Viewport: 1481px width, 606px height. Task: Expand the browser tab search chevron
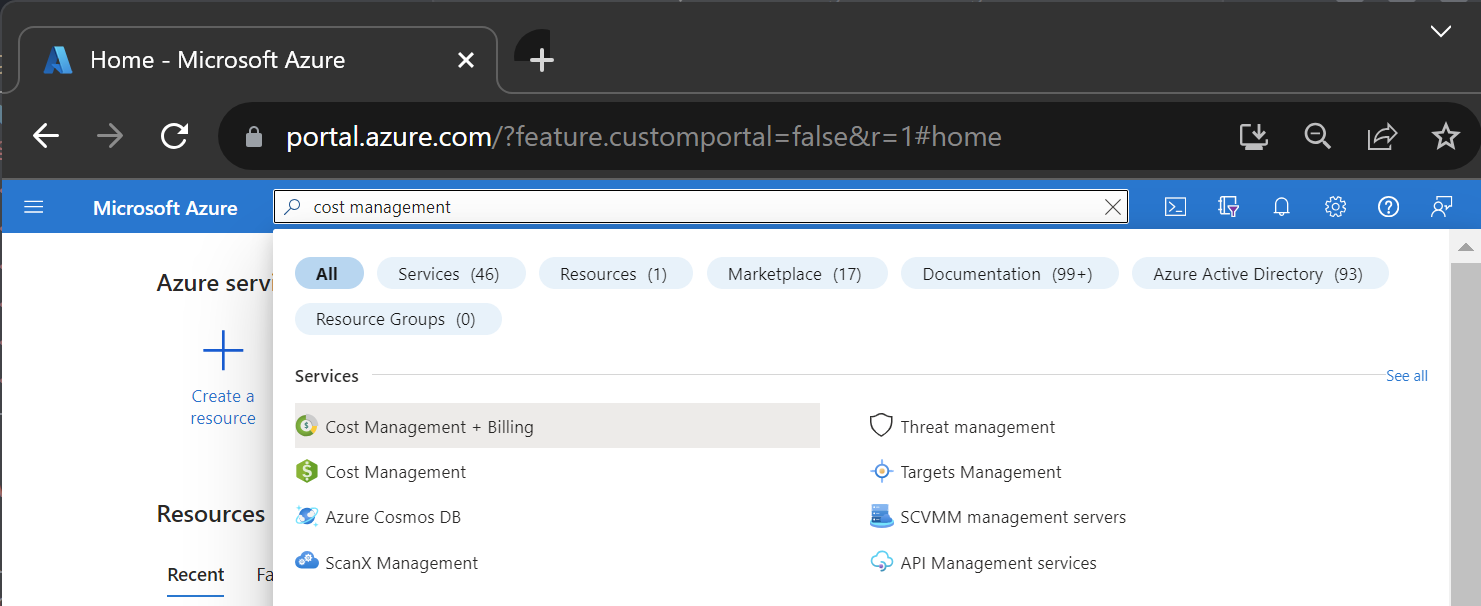(x=1440, y=32)
